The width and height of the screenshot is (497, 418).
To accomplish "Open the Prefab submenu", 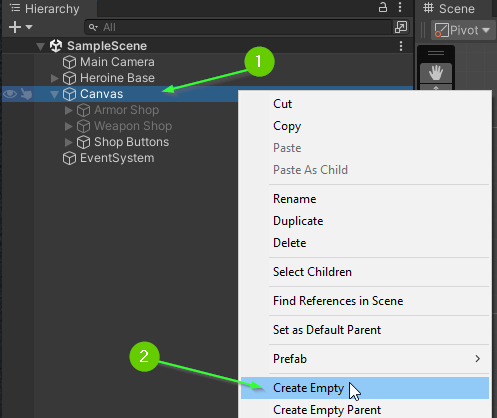I will [365, 359].
